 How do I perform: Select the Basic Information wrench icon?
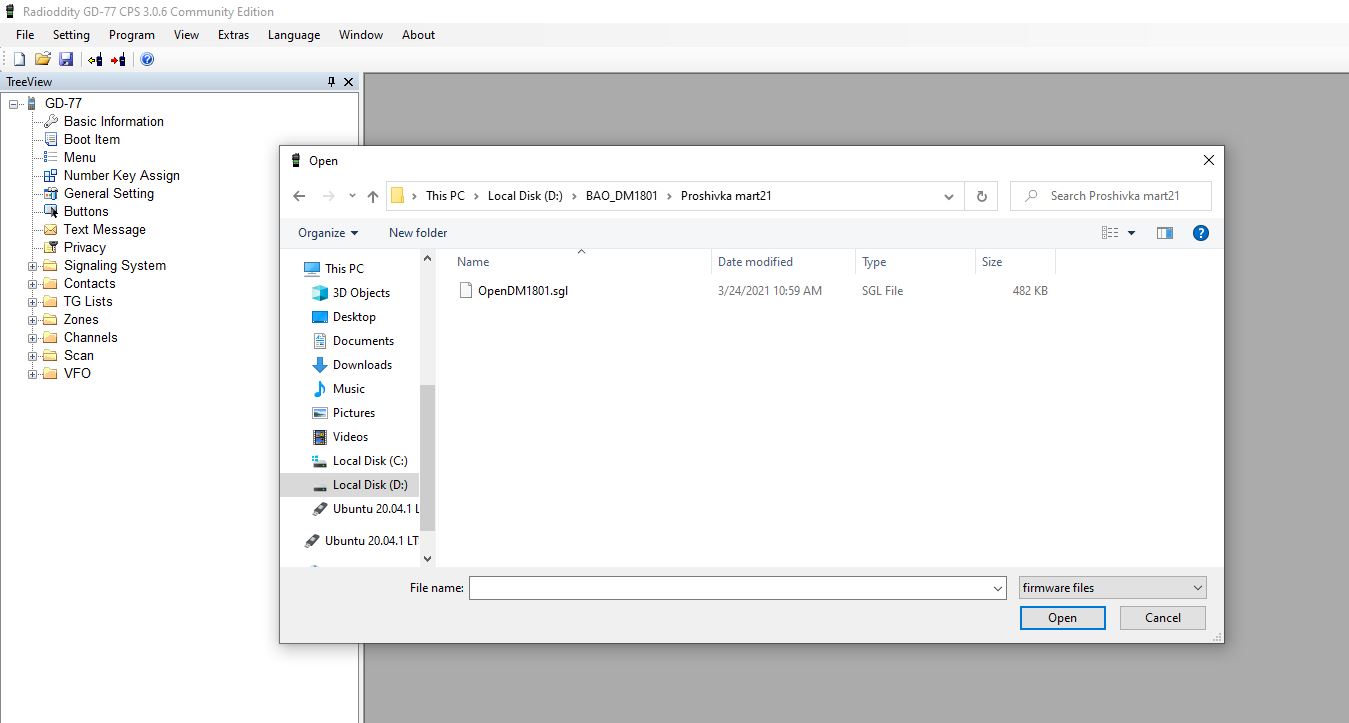[52, 121]
